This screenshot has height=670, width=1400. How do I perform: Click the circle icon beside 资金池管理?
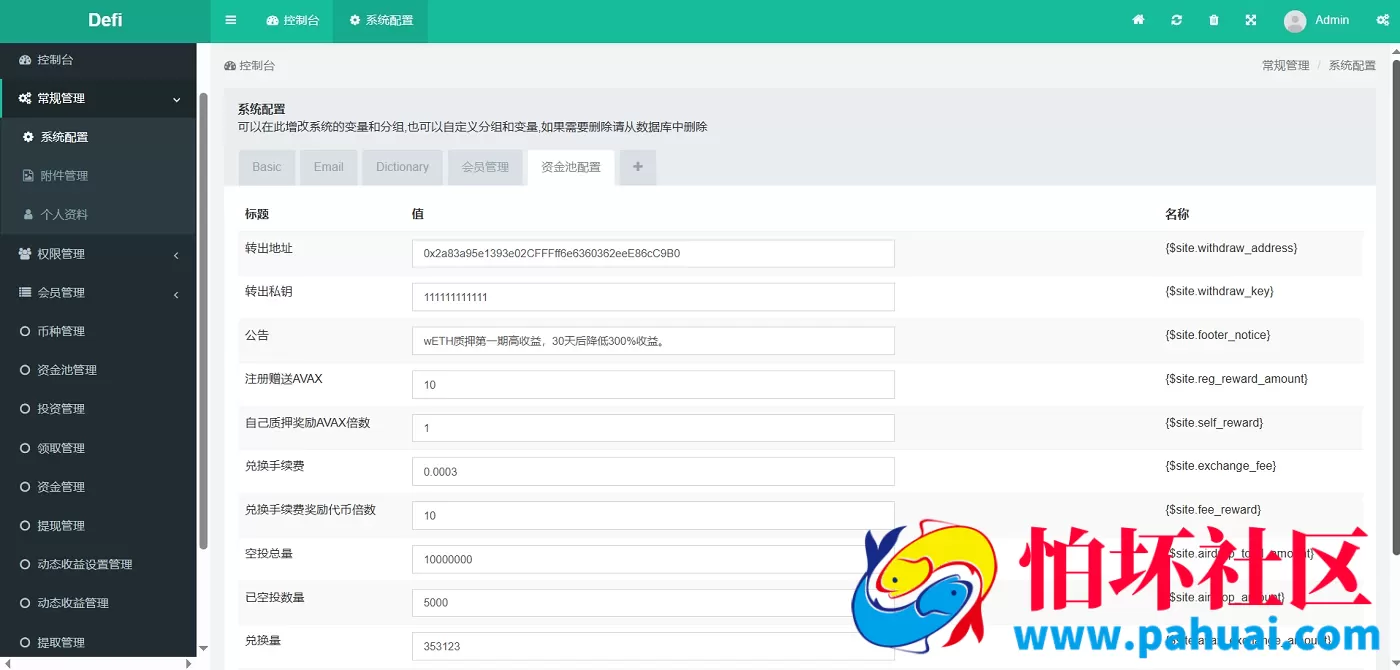click(x=25, y=370)
